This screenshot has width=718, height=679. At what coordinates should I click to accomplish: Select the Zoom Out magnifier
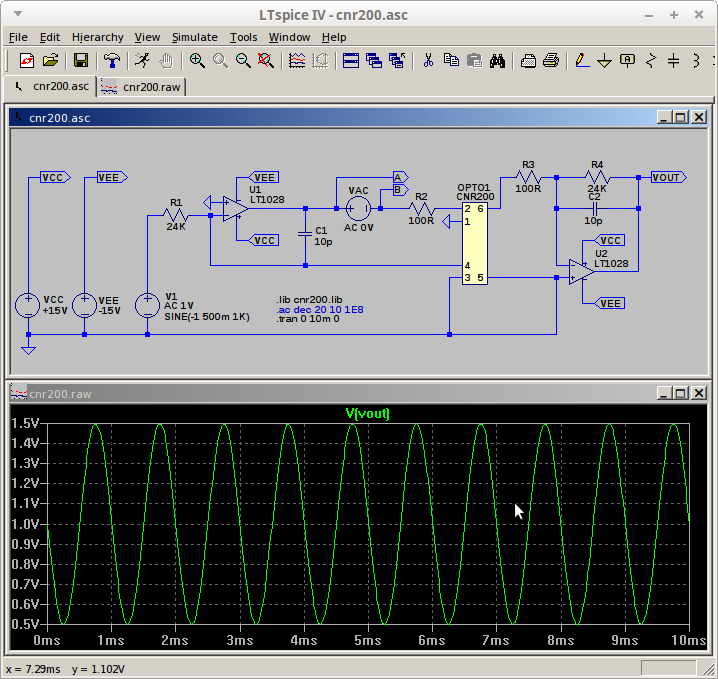pyautogui.click(x=243, y=60)
